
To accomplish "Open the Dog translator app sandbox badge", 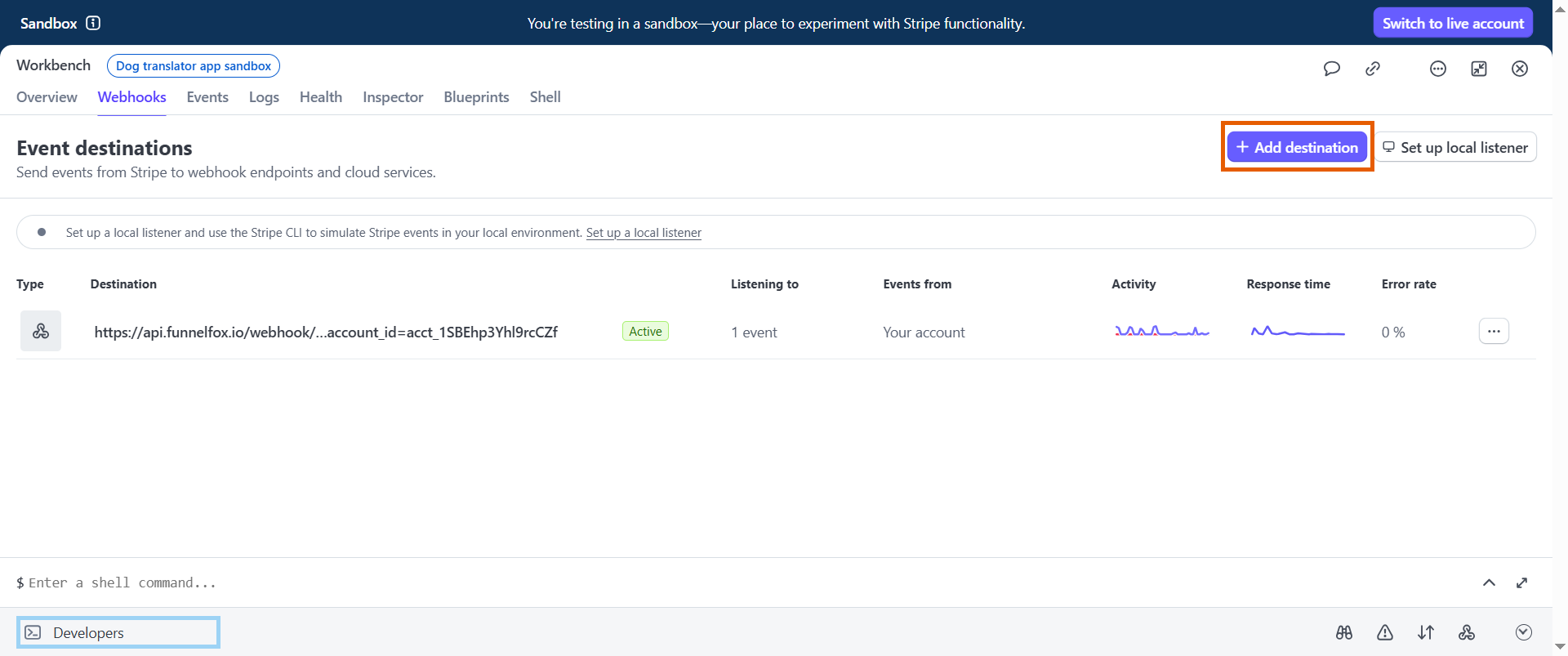I will [194, 66].
